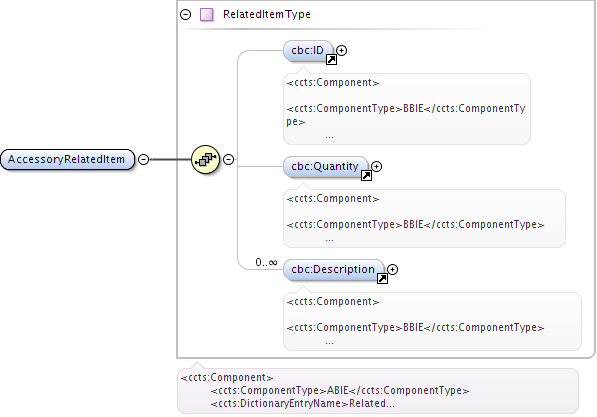Select the cbc:Quantity element node
Image resolution: width=597 pixels, height=417 pixels.
(326, 167)
